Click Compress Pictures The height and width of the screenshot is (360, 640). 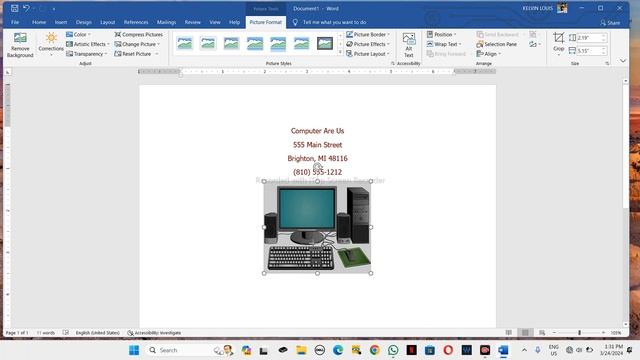pyautogui.click(x=139, y=35)
